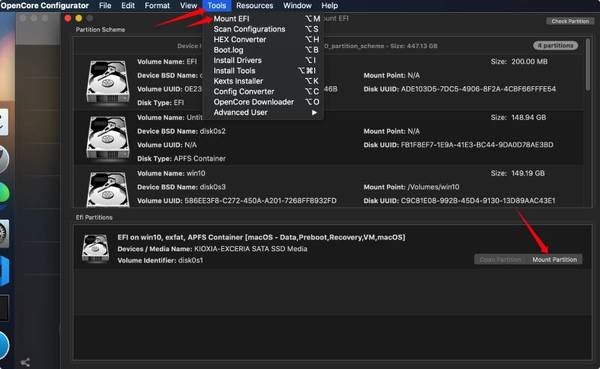Click the Open Partition button
600x369 pixels.
(501, 260)
